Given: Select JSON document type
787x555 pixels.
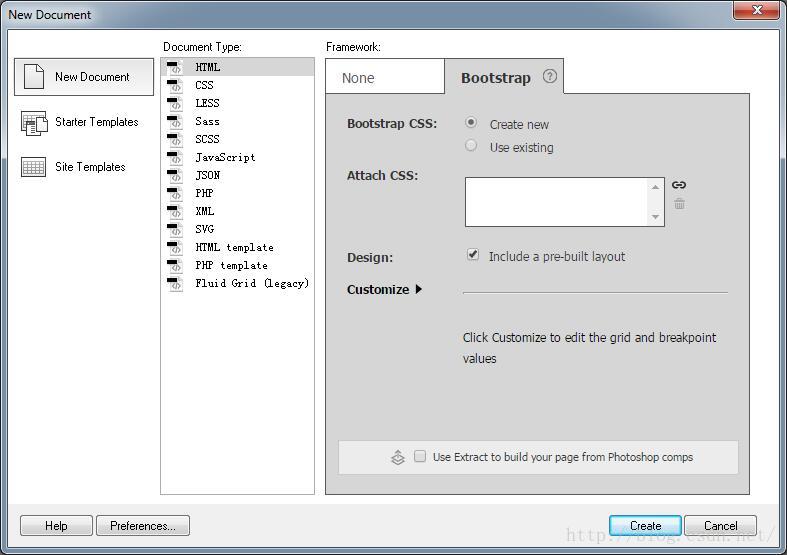Looking at the screenshot, I should (x=237, y=176).
